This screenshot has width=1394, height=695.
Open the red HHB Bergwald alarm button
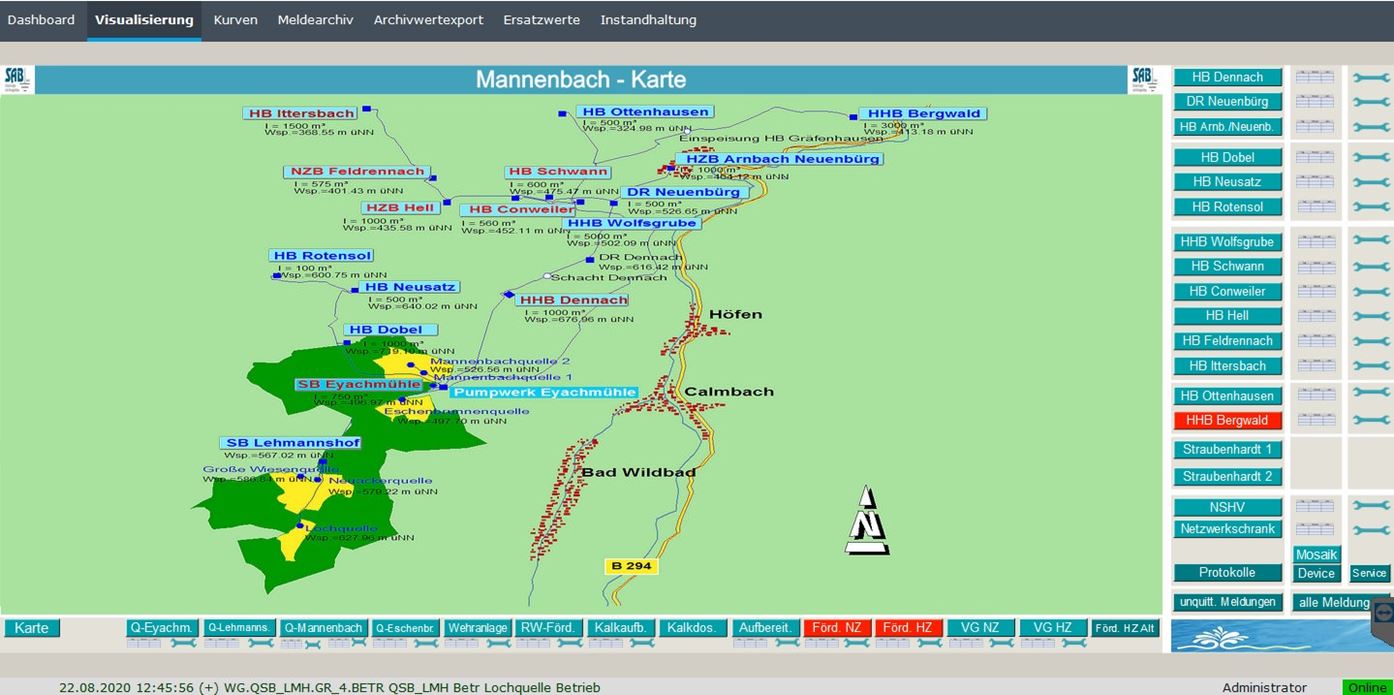coord(1227,421)
